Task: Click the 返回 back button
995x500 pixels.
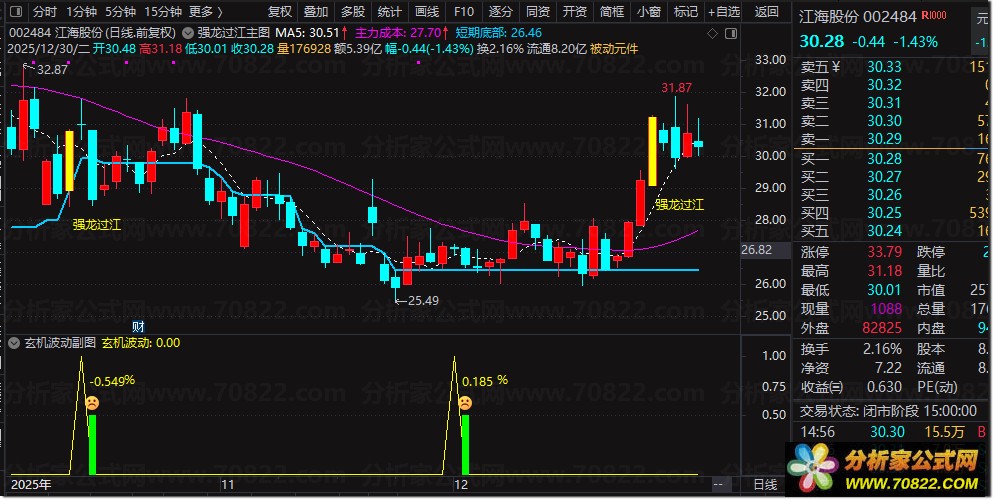Action: click(767, 11)
